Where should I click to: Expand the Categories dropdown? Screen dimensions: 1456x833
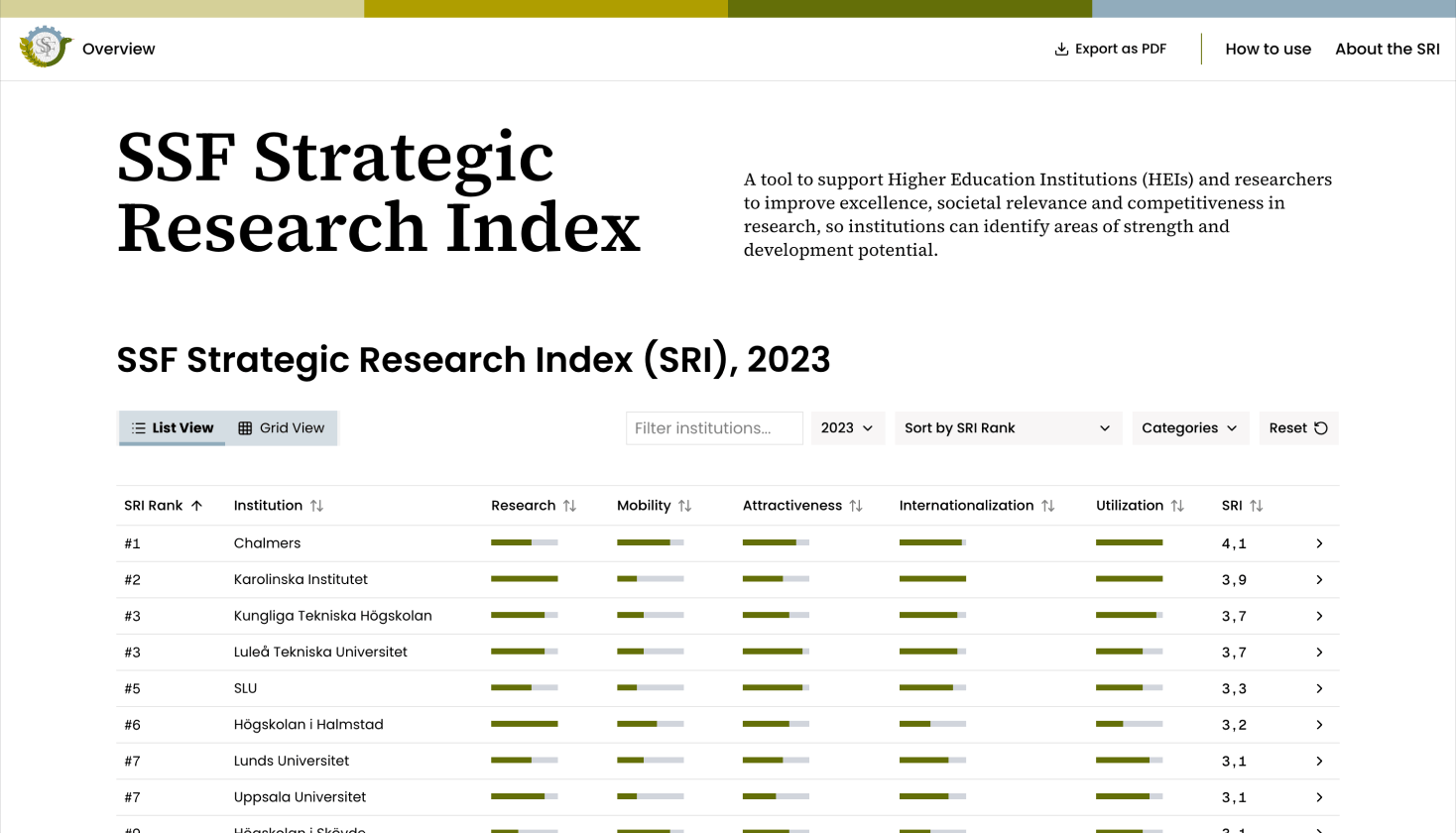point(1190,428)
